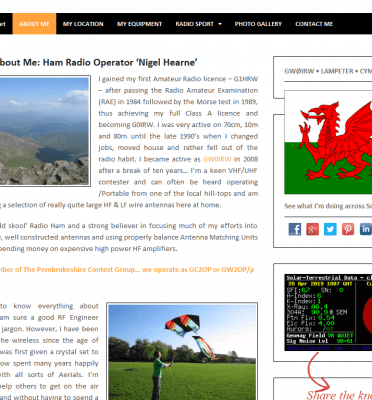Click the GWØIRW Lampeter sidebar heading
Viewport: 372px width, 400px height.
coord(328,71)
